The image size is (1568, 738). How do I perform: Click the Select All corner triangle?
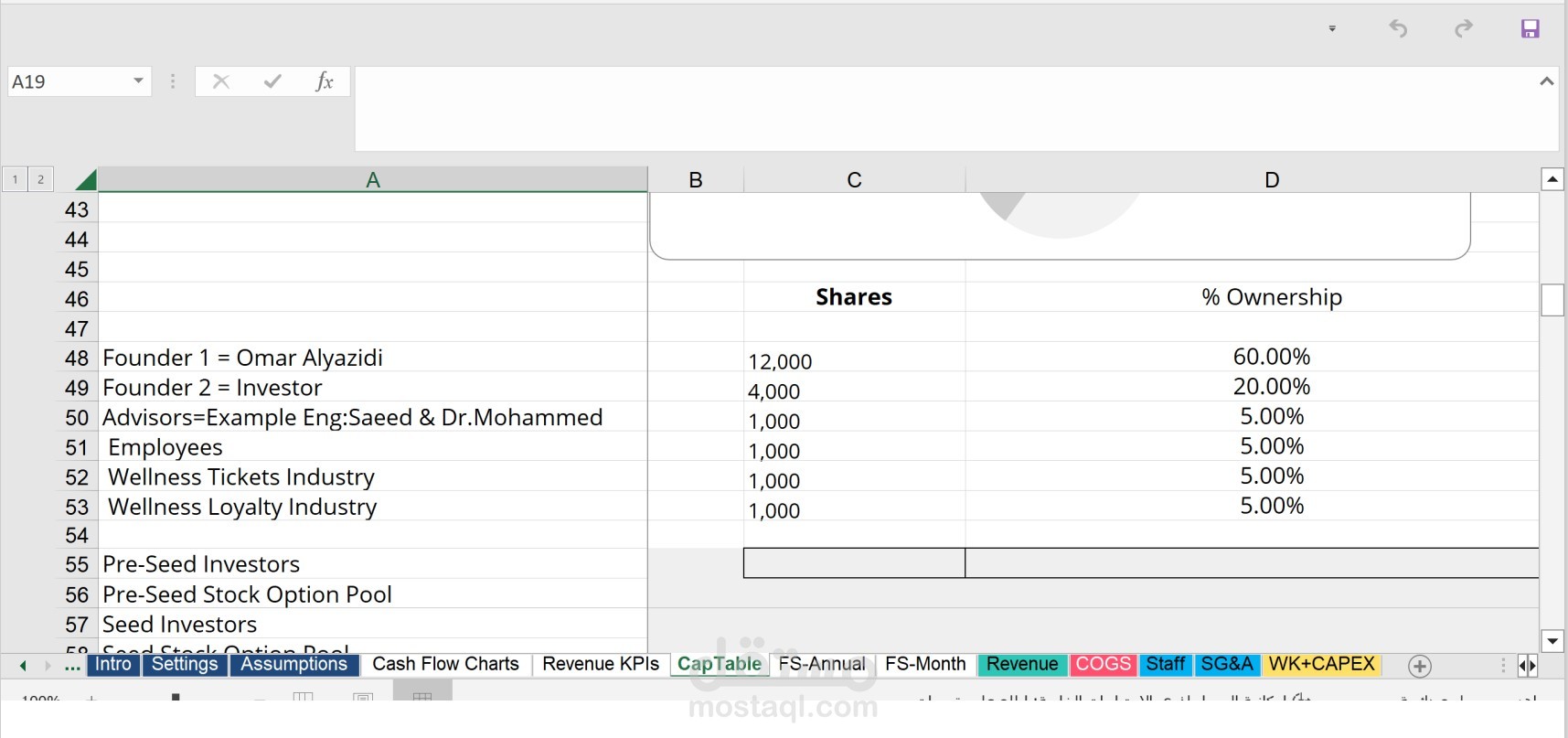pos(85,179)
